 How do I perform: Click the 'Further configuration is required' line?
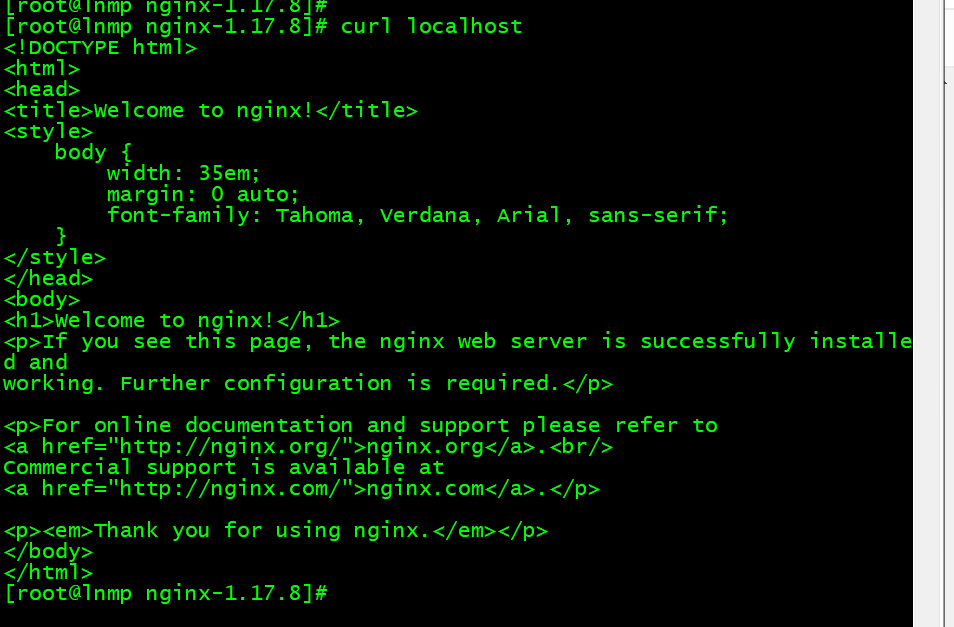coord(308,384)
